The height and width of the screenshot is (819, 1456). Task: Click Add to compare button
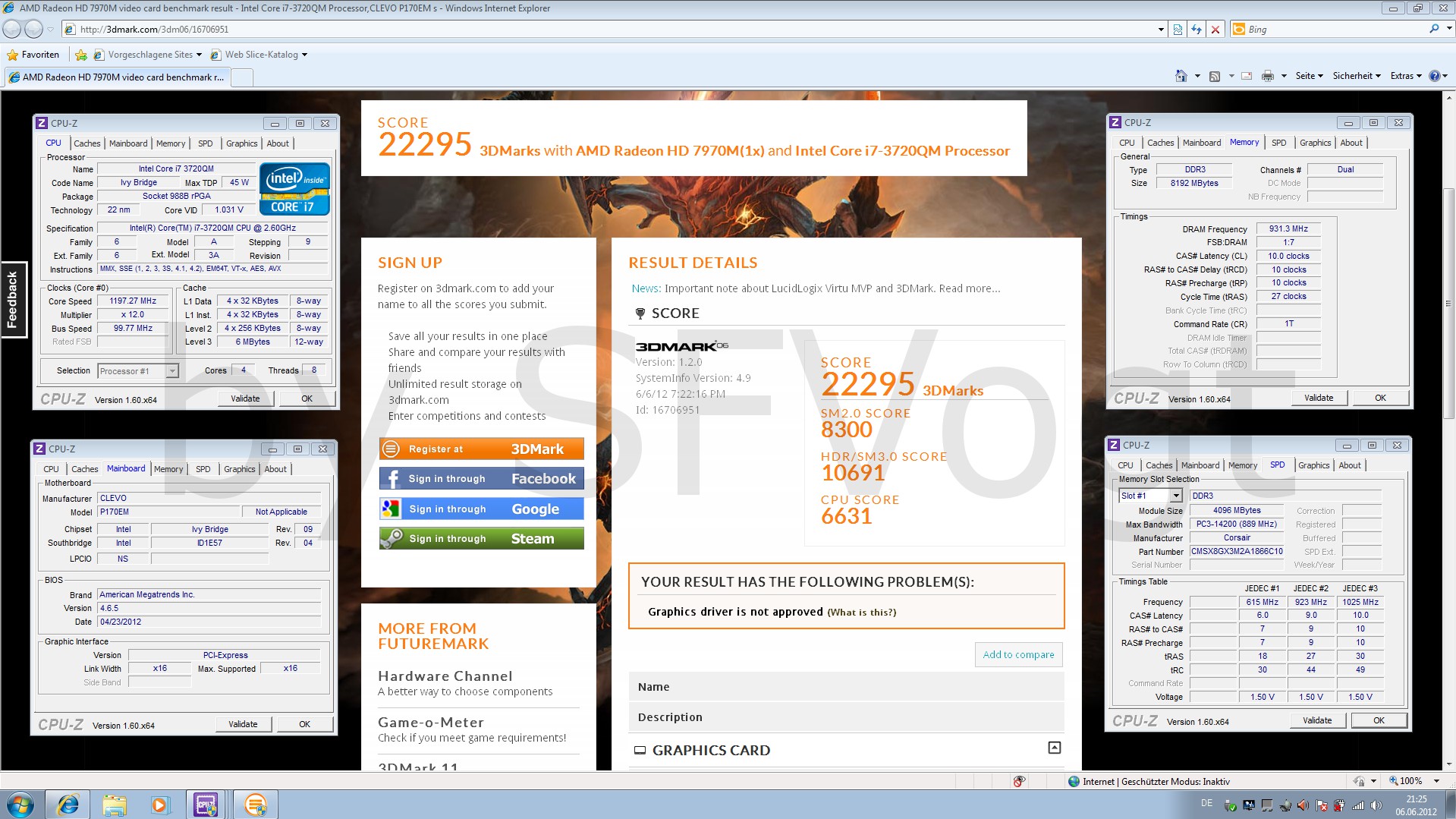[x=1018, y=654]
